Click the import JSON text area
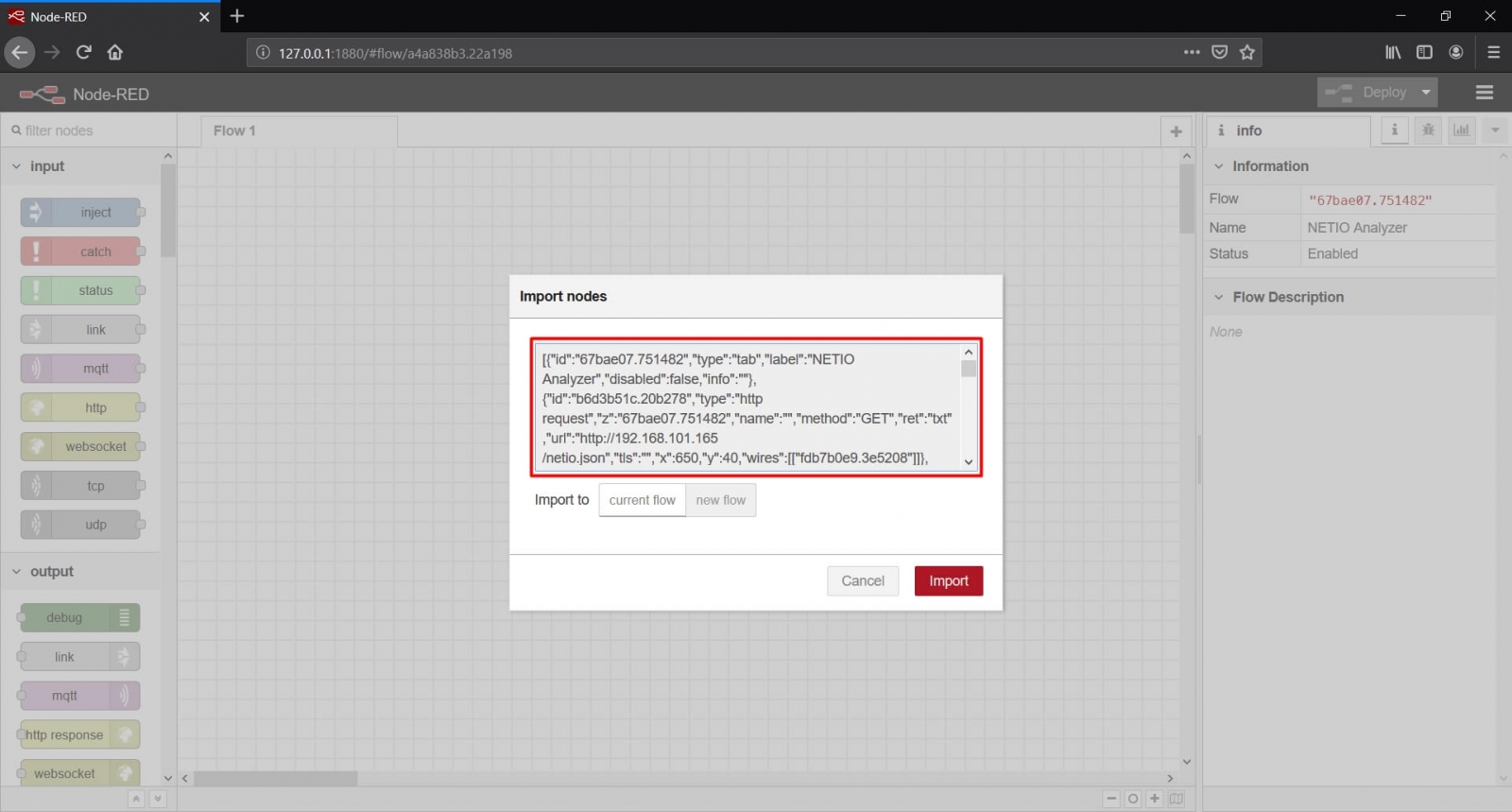Screen dimensions: 1512x812 point(747,407)
